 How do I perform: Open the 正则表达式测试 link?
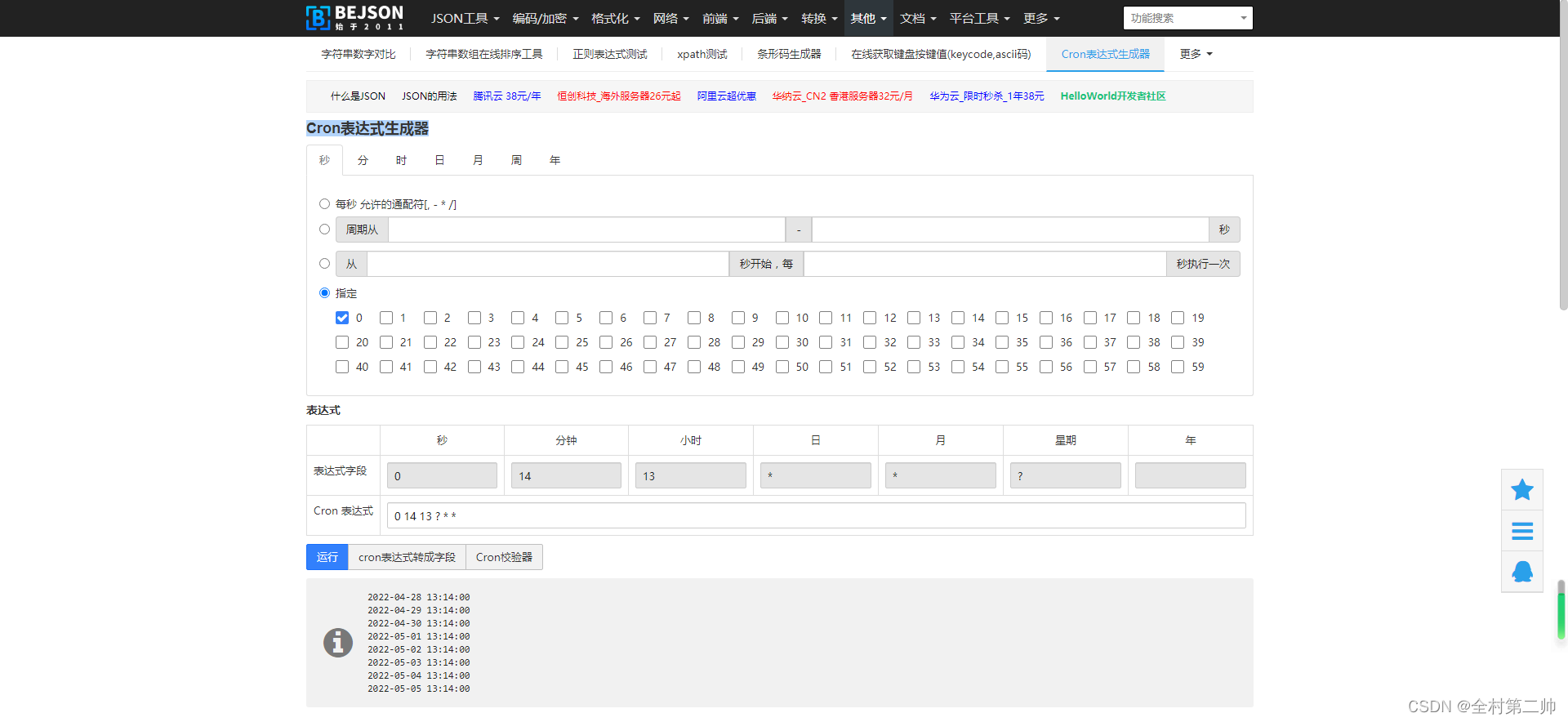[x=610, y=54]
